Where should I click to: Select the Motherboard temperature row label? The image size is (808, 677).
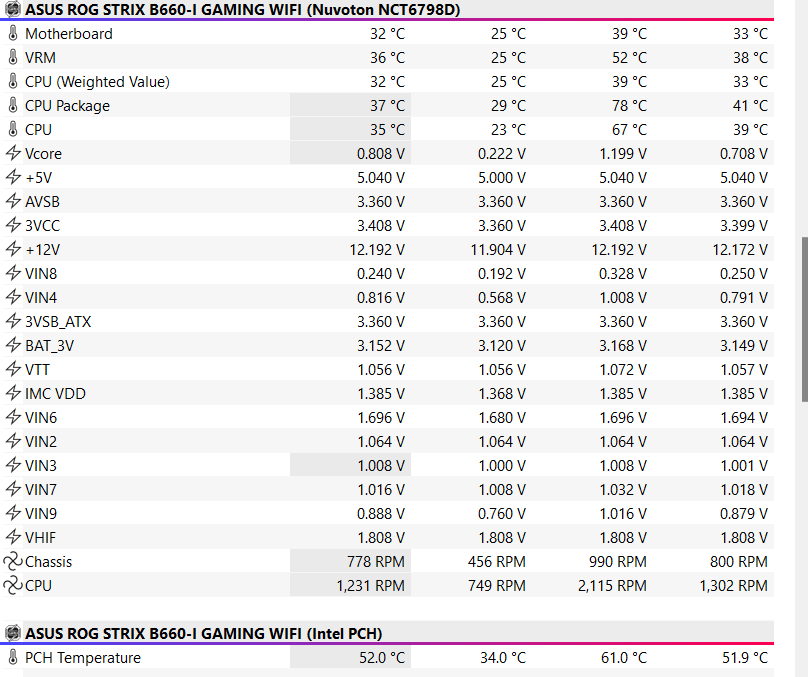[69, 33]
